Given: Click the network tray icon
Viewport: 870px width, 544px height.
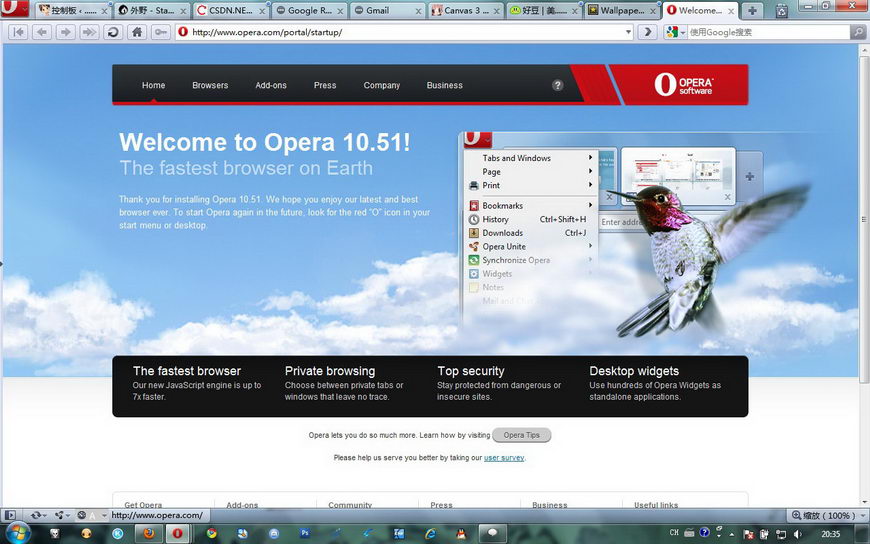Looking at the screenshot, I should [x=781, y=534].
